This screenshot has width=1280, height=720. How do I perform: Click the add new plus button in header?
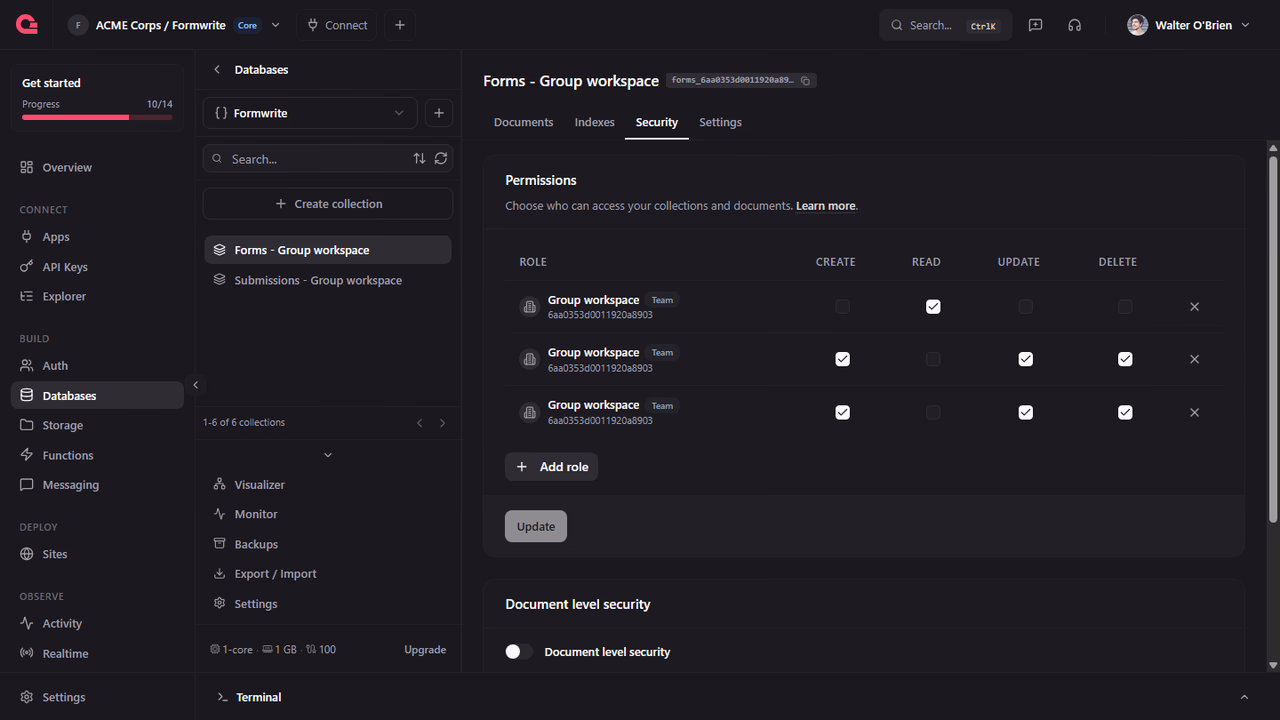tap(399, 25)
